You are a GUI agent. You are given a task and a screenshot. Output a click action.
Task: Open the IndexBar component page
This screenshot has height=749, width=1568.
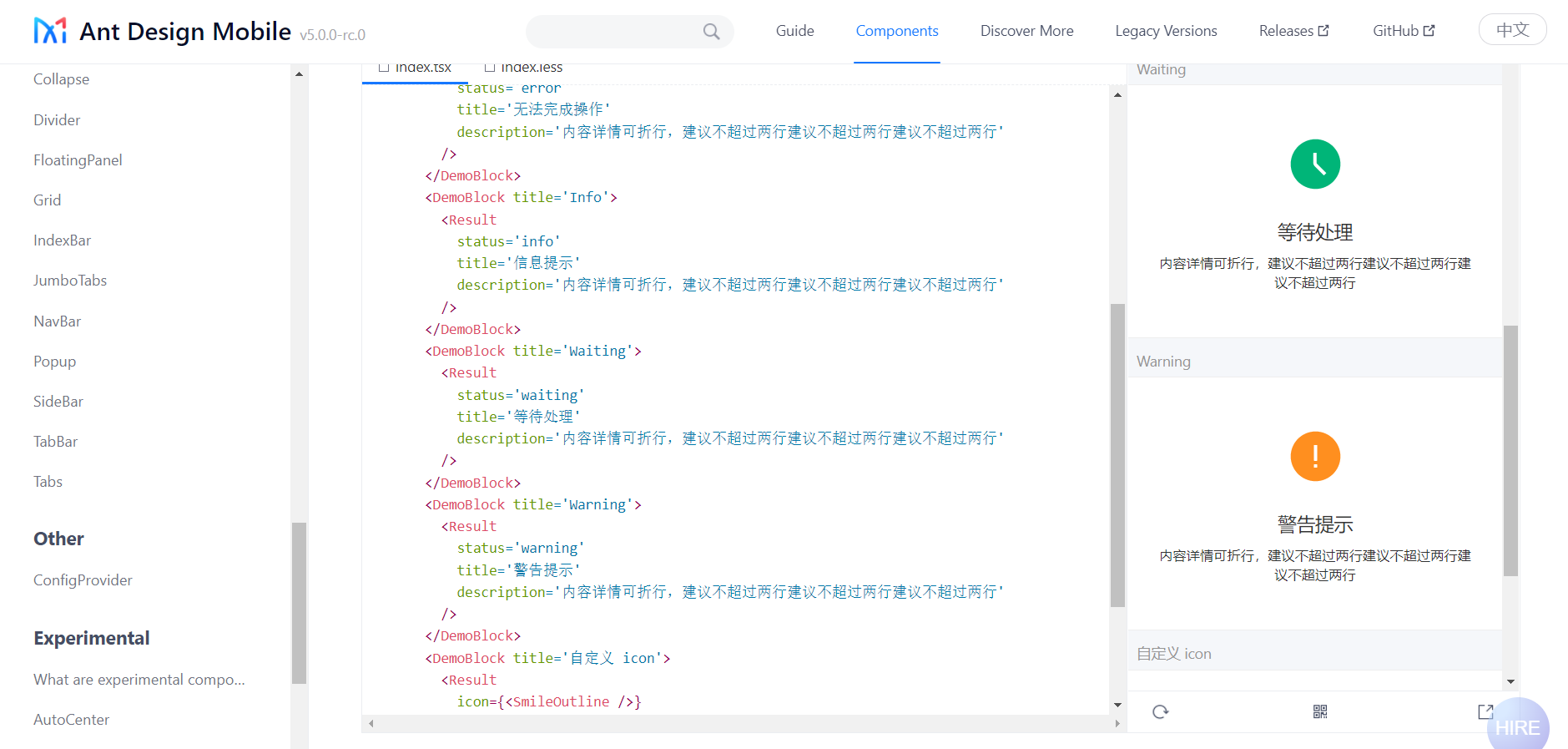pyautogui.click(x=62, y=240)
